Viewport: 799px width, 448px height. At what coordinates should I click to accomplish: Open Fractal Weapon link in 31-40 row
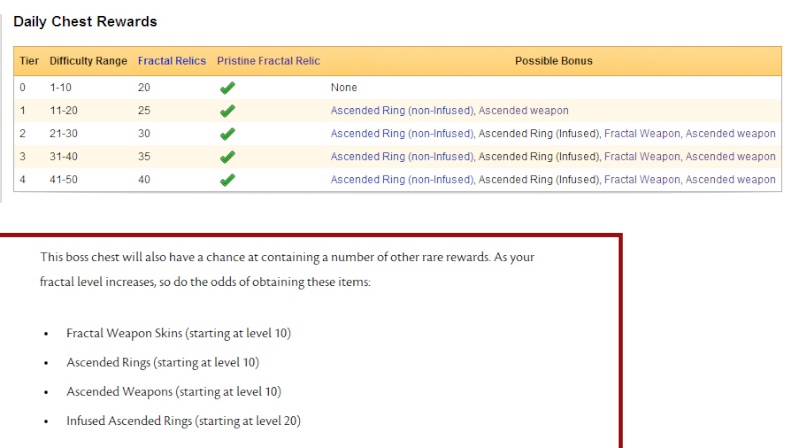point(642,156)
